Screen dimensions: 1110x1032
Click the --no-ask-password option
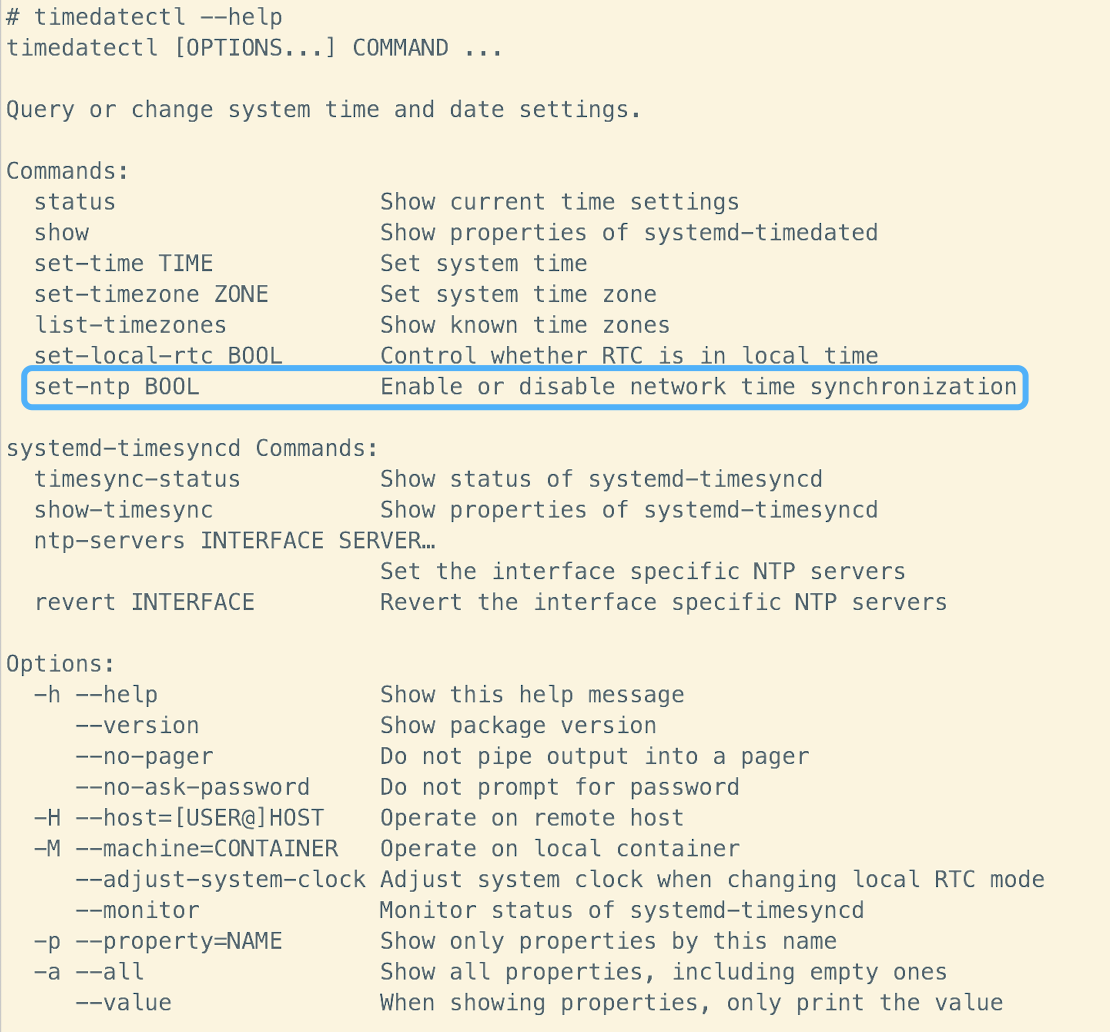pos(193,787)
